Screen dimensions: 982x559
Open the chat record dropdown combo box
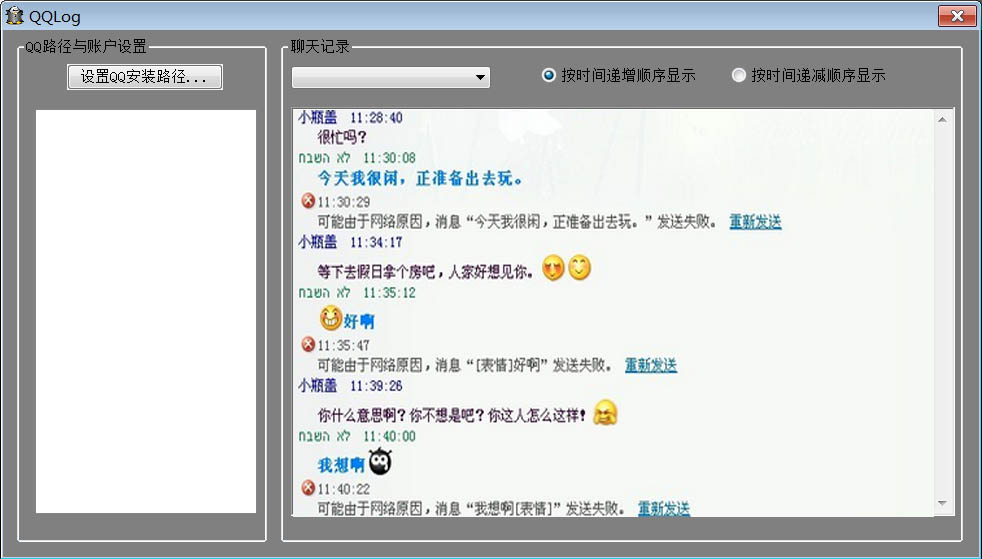pos(391,77)
